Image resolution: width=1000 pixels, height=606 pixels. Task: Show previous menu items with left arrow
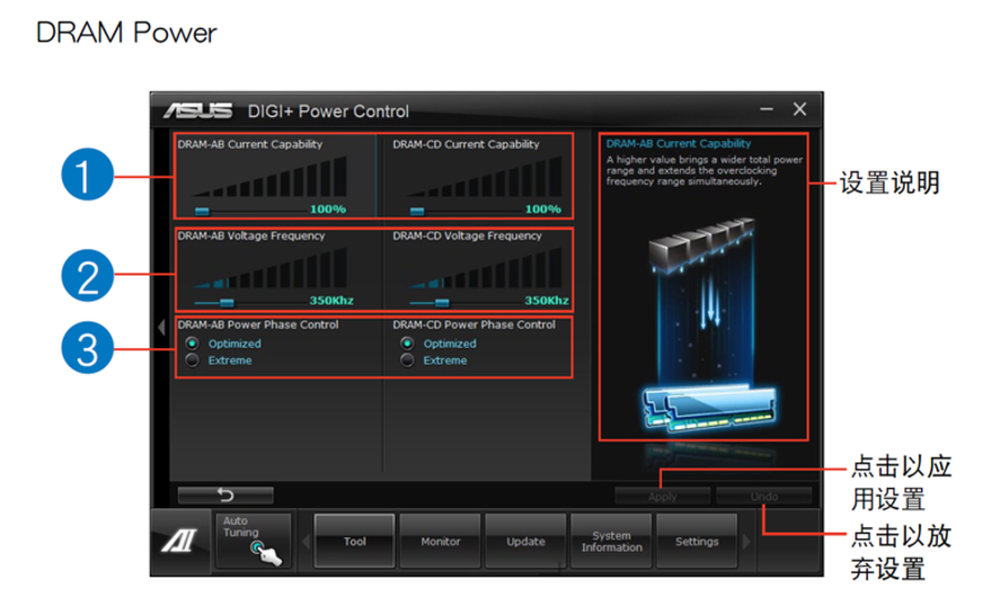tap(305, 542)
